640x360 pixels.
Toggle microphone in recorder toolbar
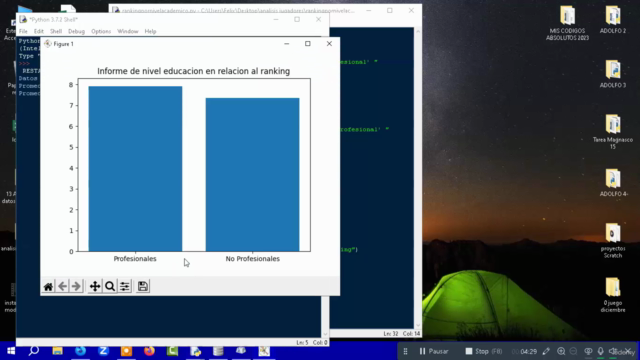click(x=600, y=351)
